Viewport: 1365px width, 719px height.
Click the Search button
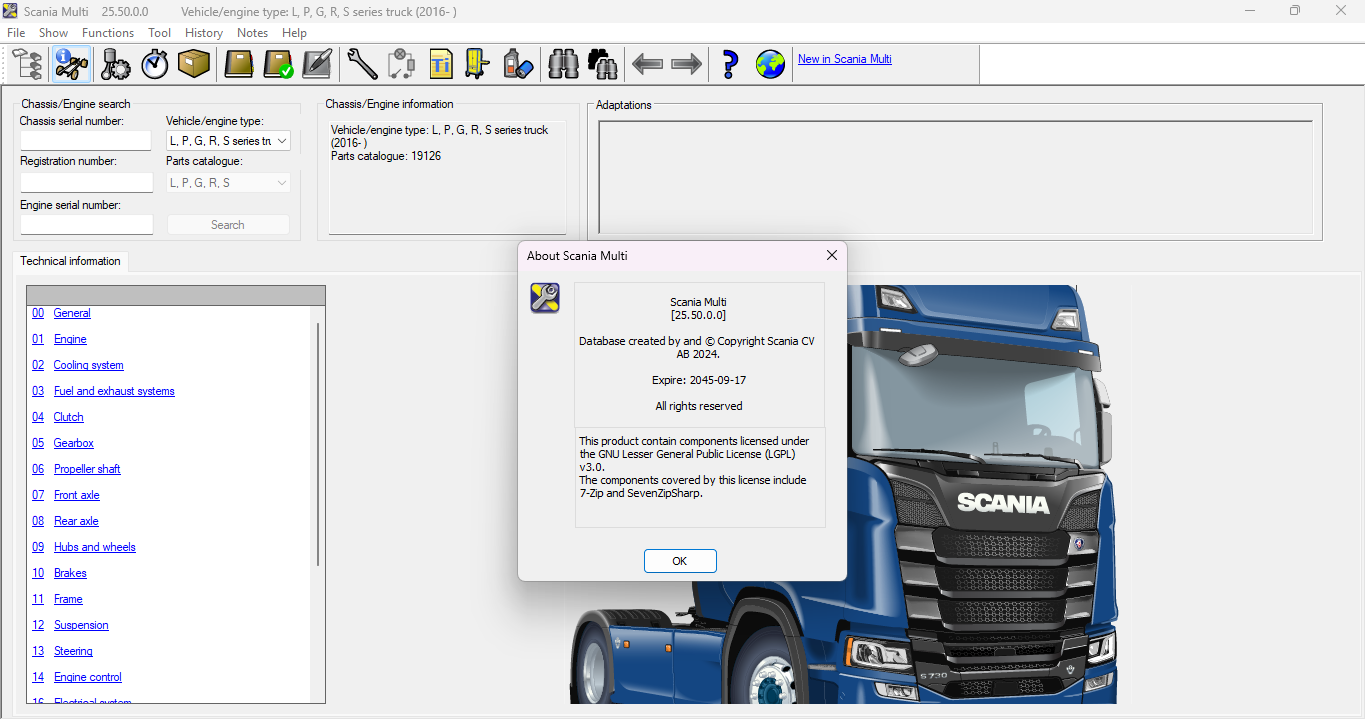pyautogui.click(x=228, y=225)
